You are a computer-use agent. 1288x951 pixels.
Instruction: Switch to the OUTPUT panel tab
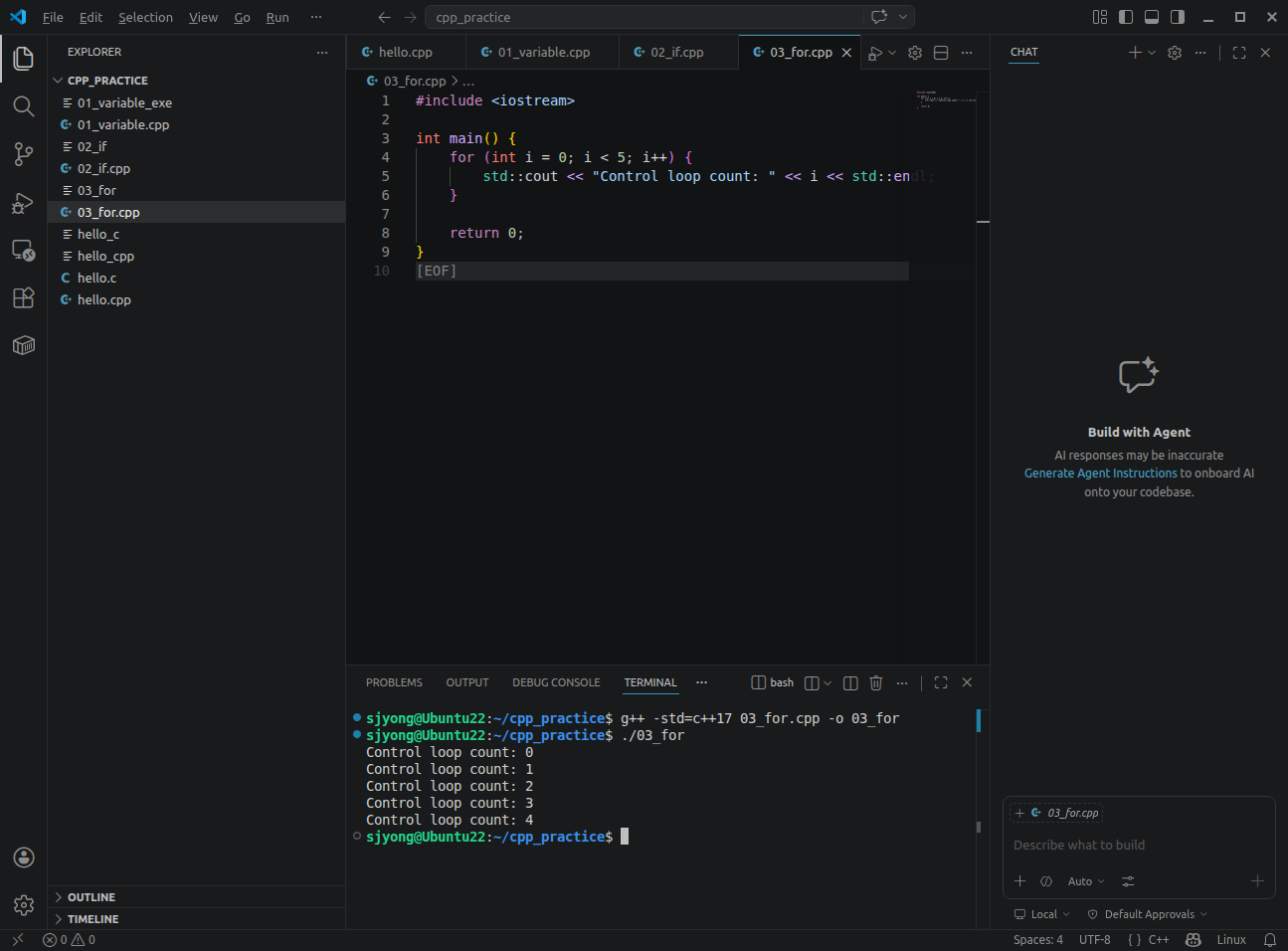tap(467, 682)
